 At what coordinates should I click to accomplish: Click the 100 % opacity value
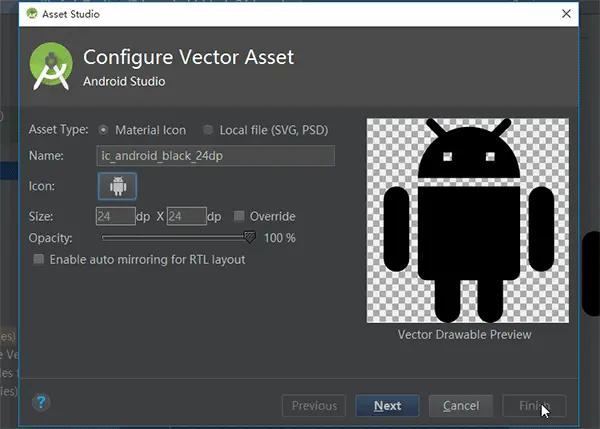(280, 238)
